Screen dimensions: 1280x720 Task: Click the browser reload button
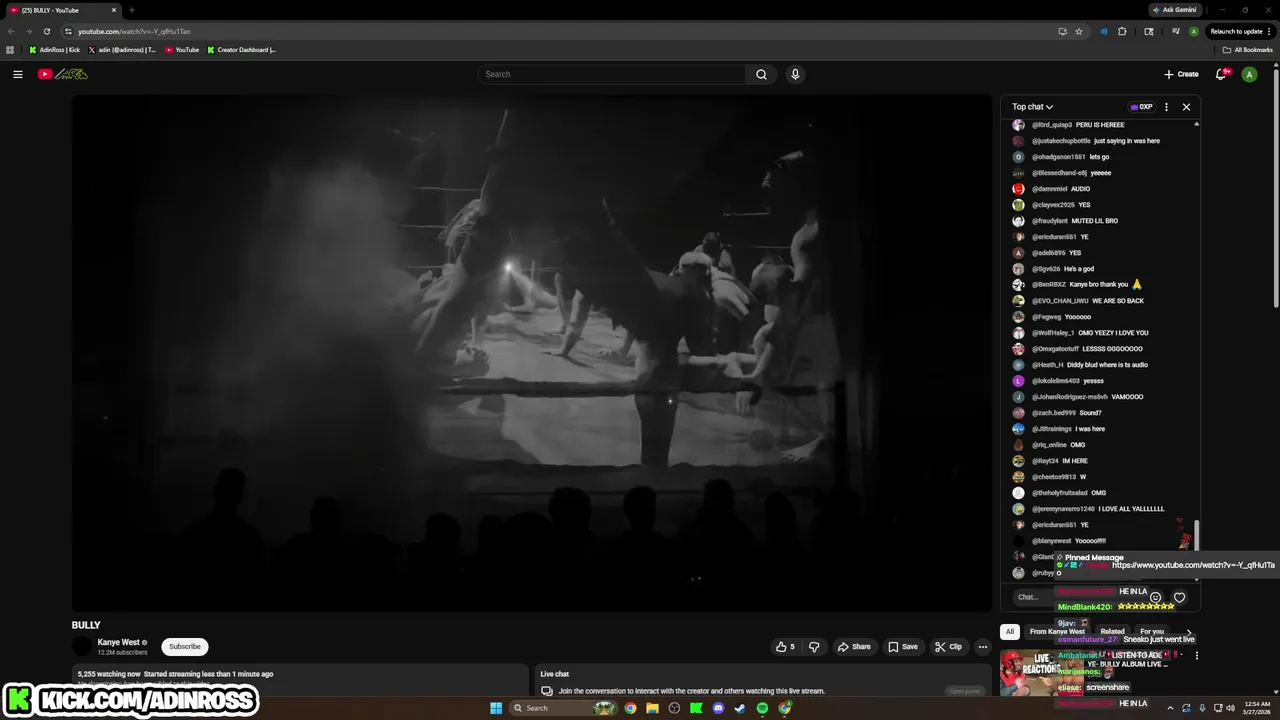coord(46,31)
